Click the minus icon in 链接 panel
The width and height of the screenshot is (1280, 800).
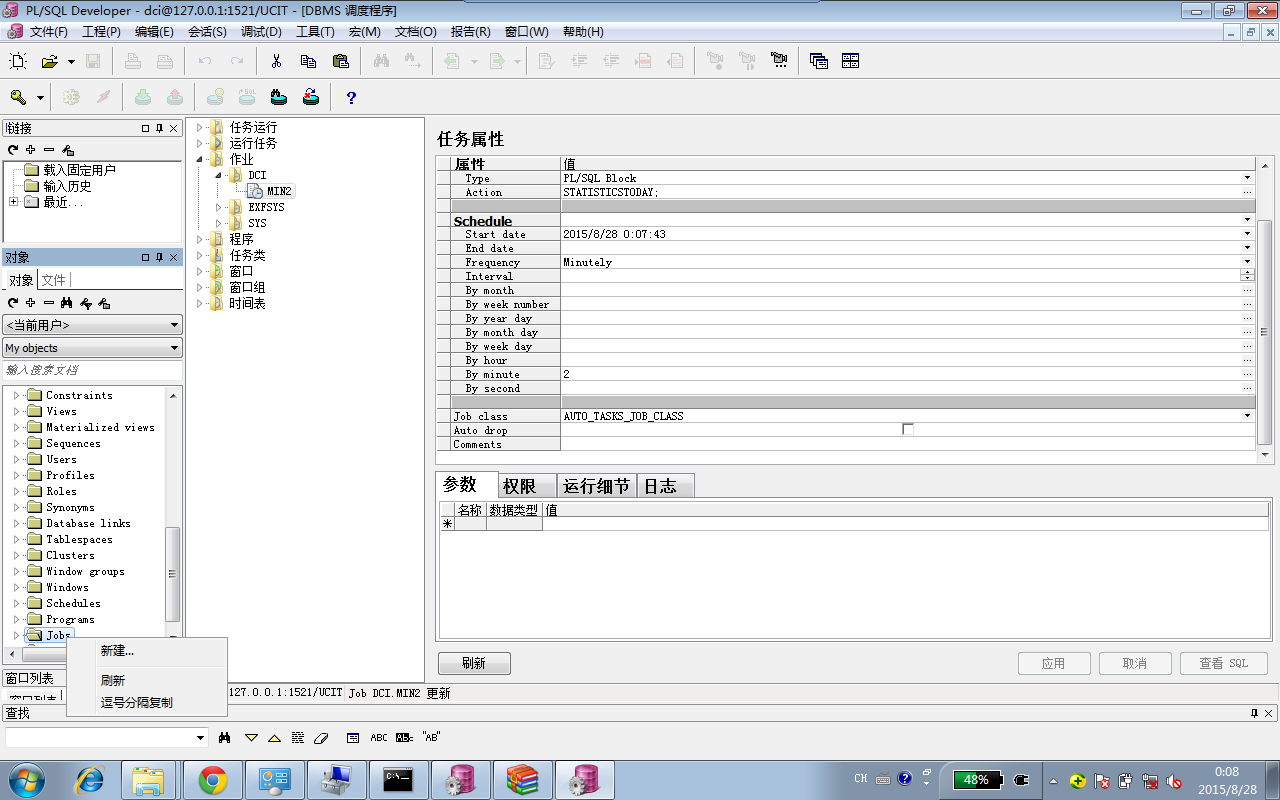pos(49,149)
